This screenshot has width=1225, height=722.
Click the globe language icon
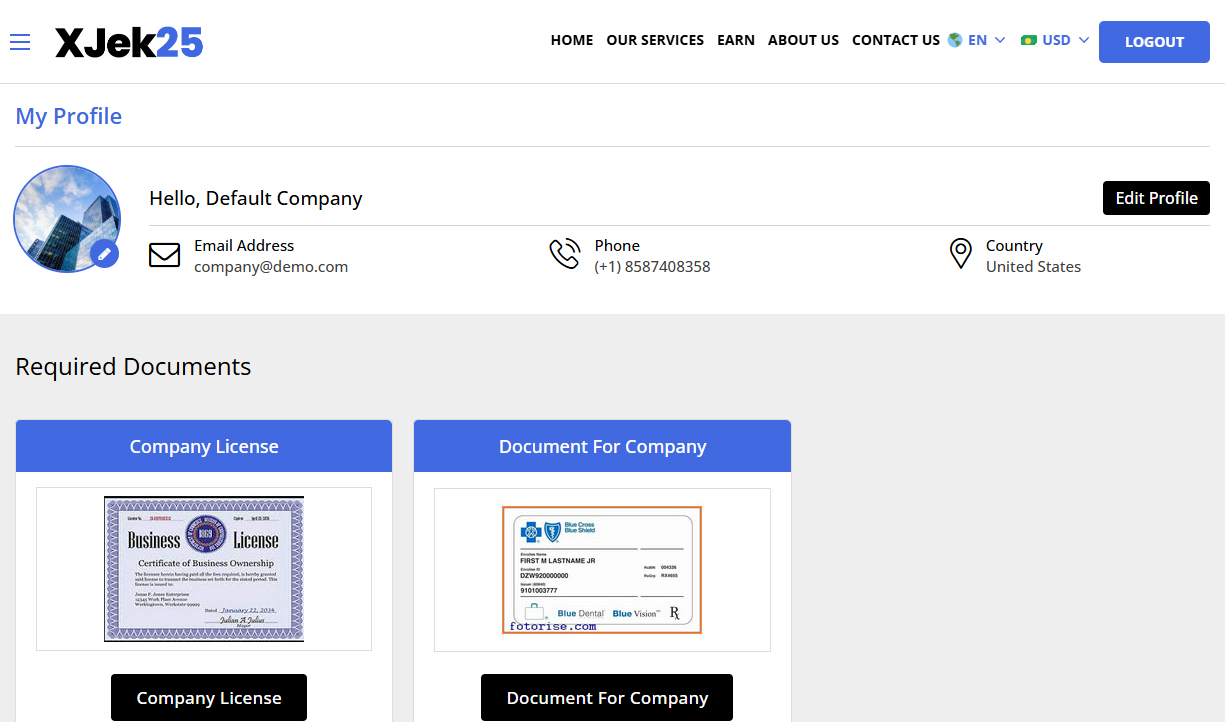tap(955, 41)
